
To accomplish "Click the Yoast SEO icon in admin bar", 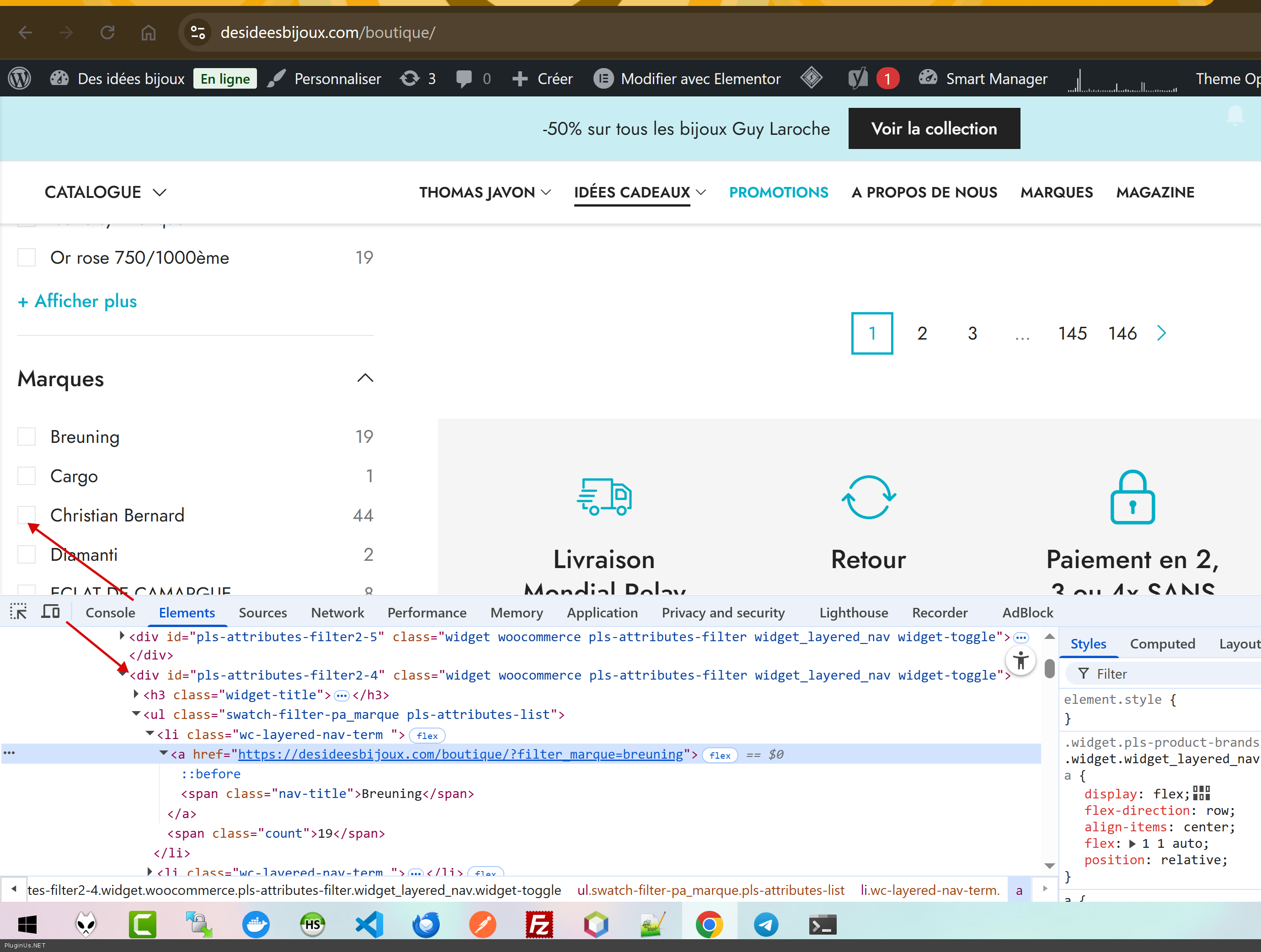I will tap(857, 79).
